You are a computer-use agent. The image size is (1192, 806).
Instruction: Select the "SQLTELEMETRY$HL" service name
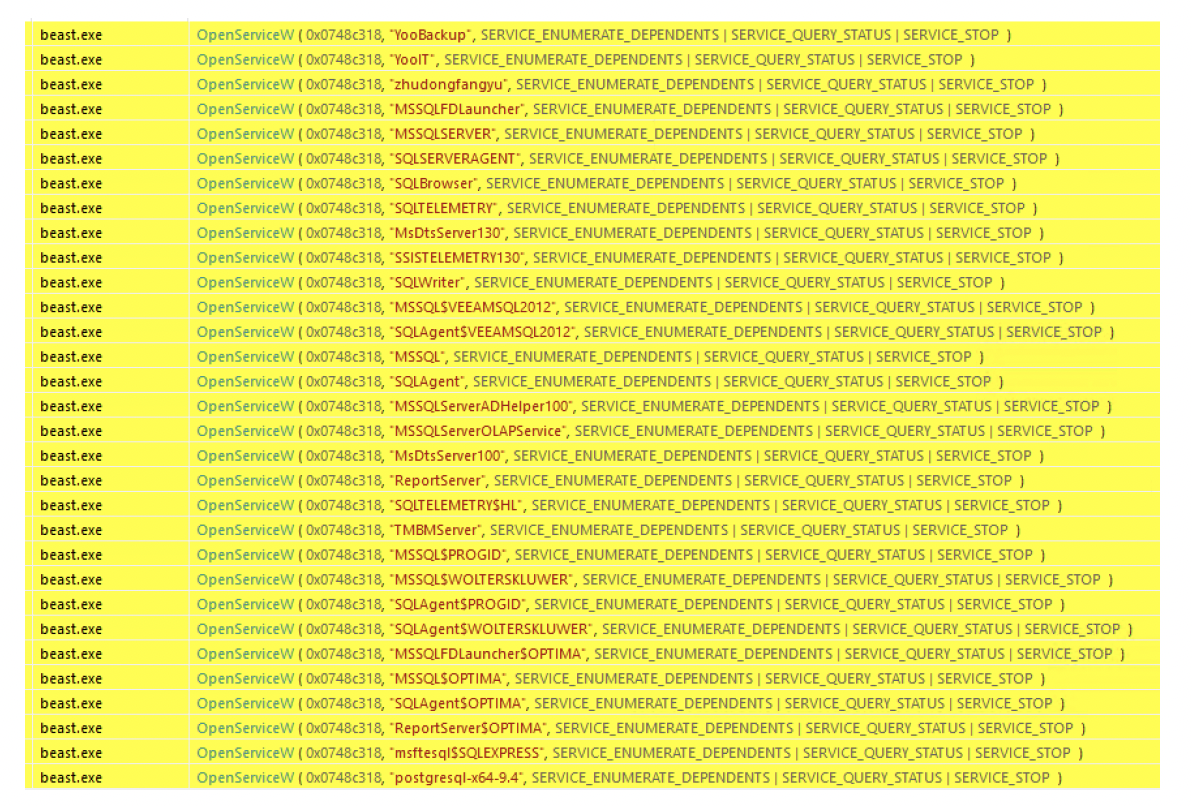pyautogui.click(x=456, y=506)
